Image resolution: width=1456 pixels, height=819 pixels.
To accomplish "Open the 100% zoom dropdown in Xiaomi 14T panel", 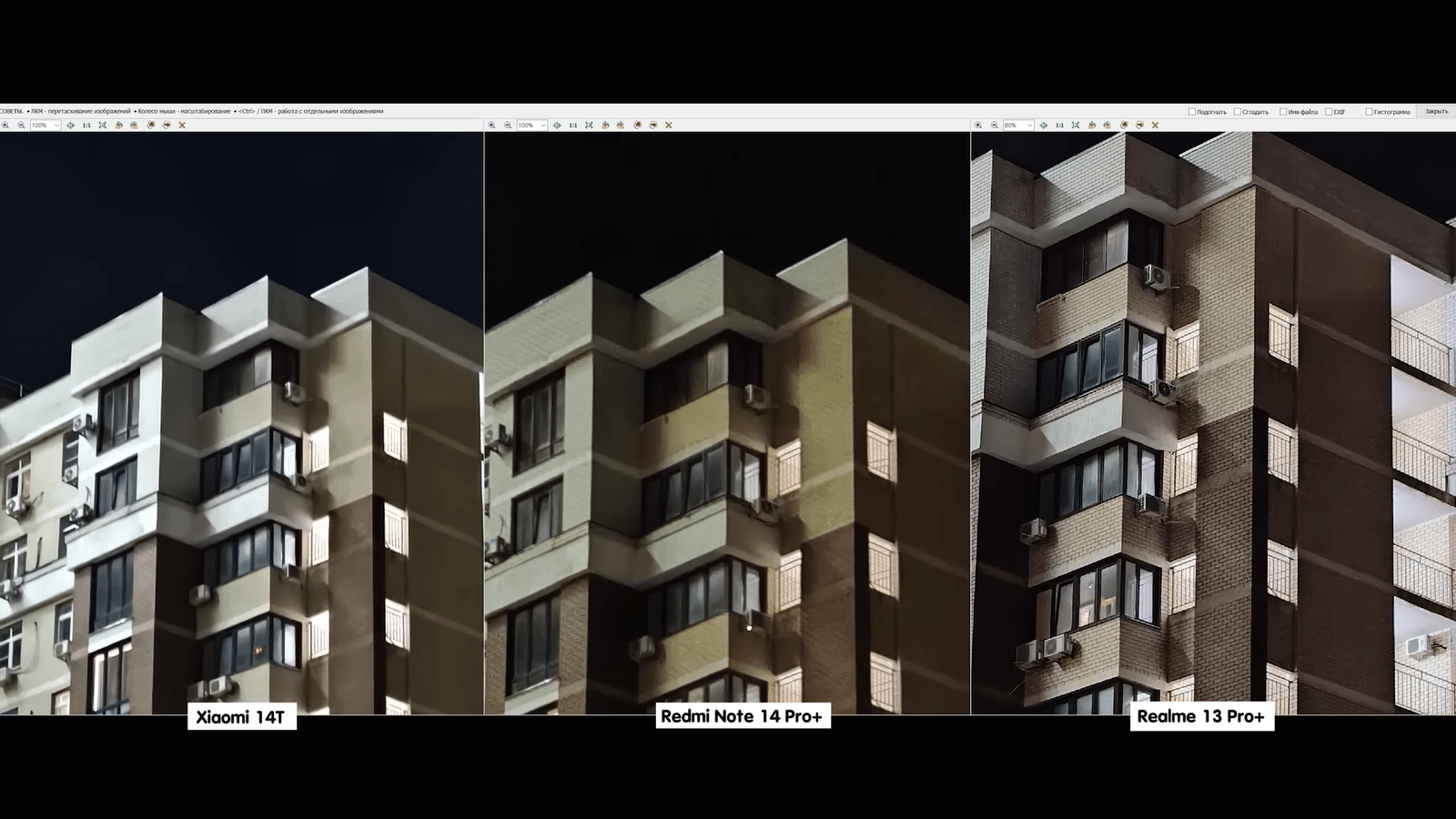I will click(45, 125).
